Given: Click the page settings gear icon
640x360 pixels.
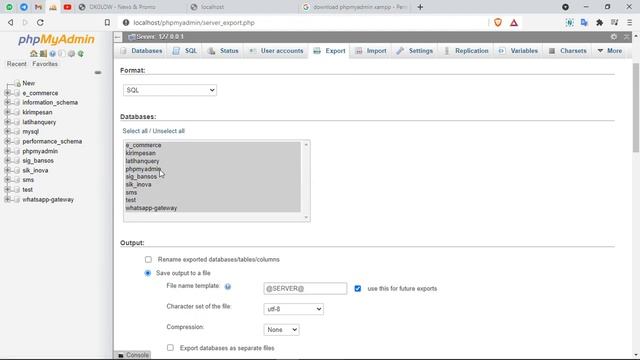Looking at the screenshot, I should [x=613, y=37].
